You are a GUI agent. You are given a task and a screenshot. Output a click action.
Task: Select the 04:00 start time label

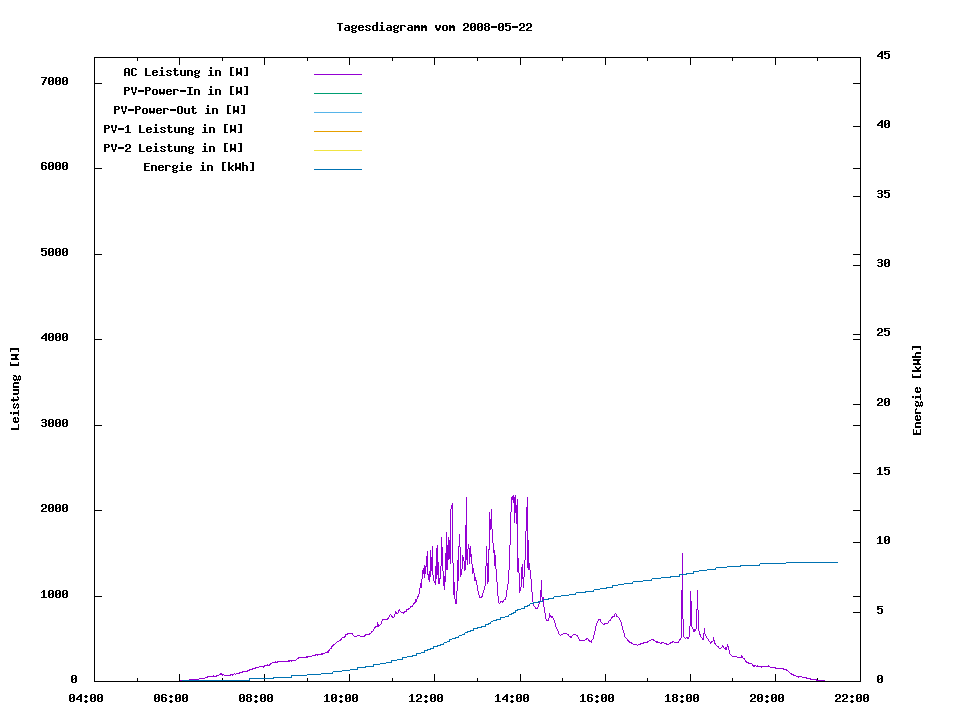point(85,698)
